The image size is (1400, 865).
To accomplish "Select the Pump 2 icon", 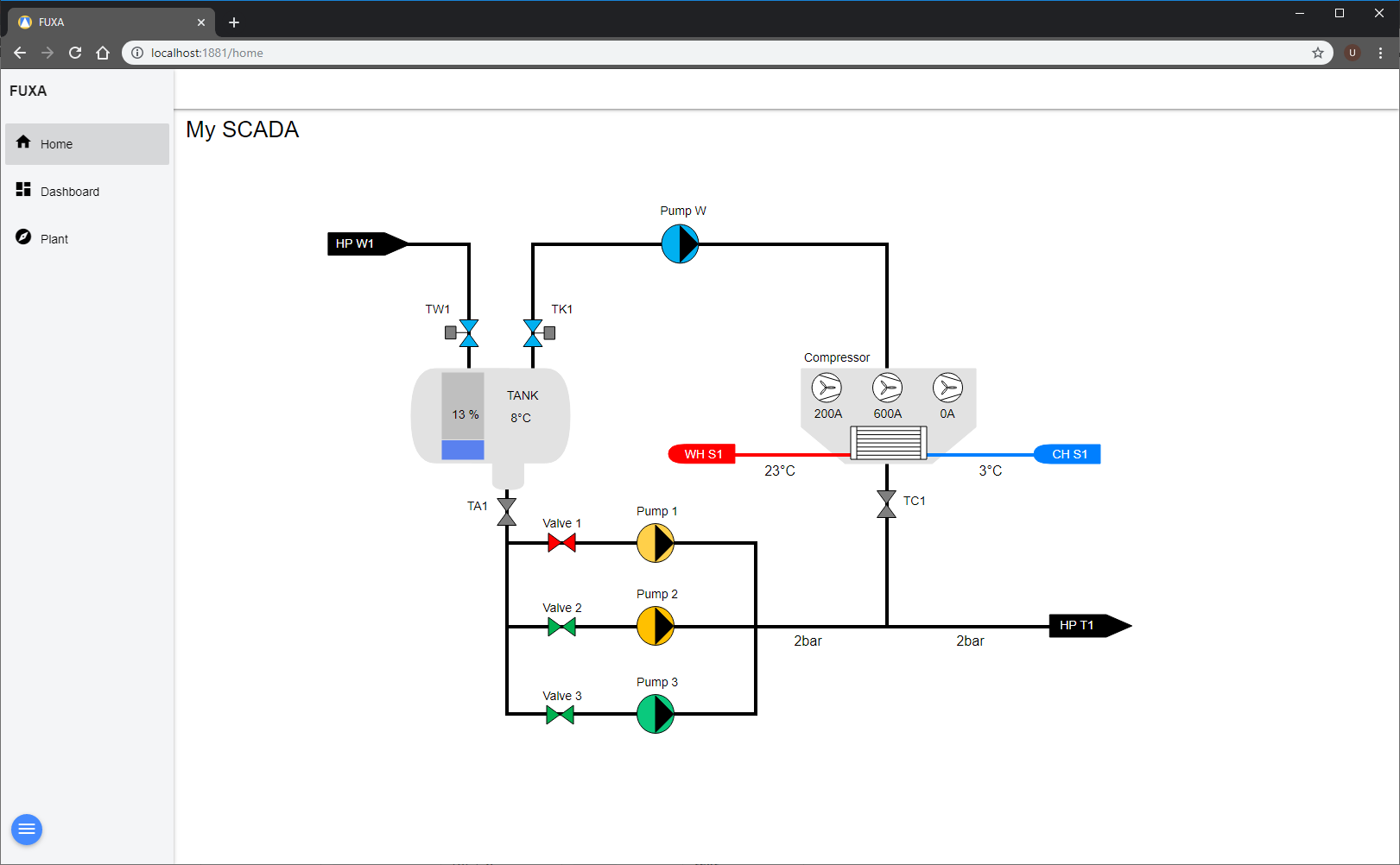I will (x=655, y=627).
